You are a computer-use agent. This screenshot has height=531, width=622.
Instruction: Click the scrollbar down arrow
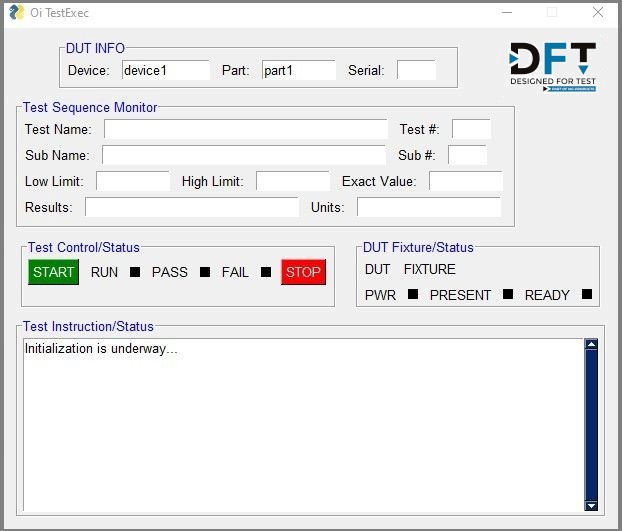click(x=590, y=505)
